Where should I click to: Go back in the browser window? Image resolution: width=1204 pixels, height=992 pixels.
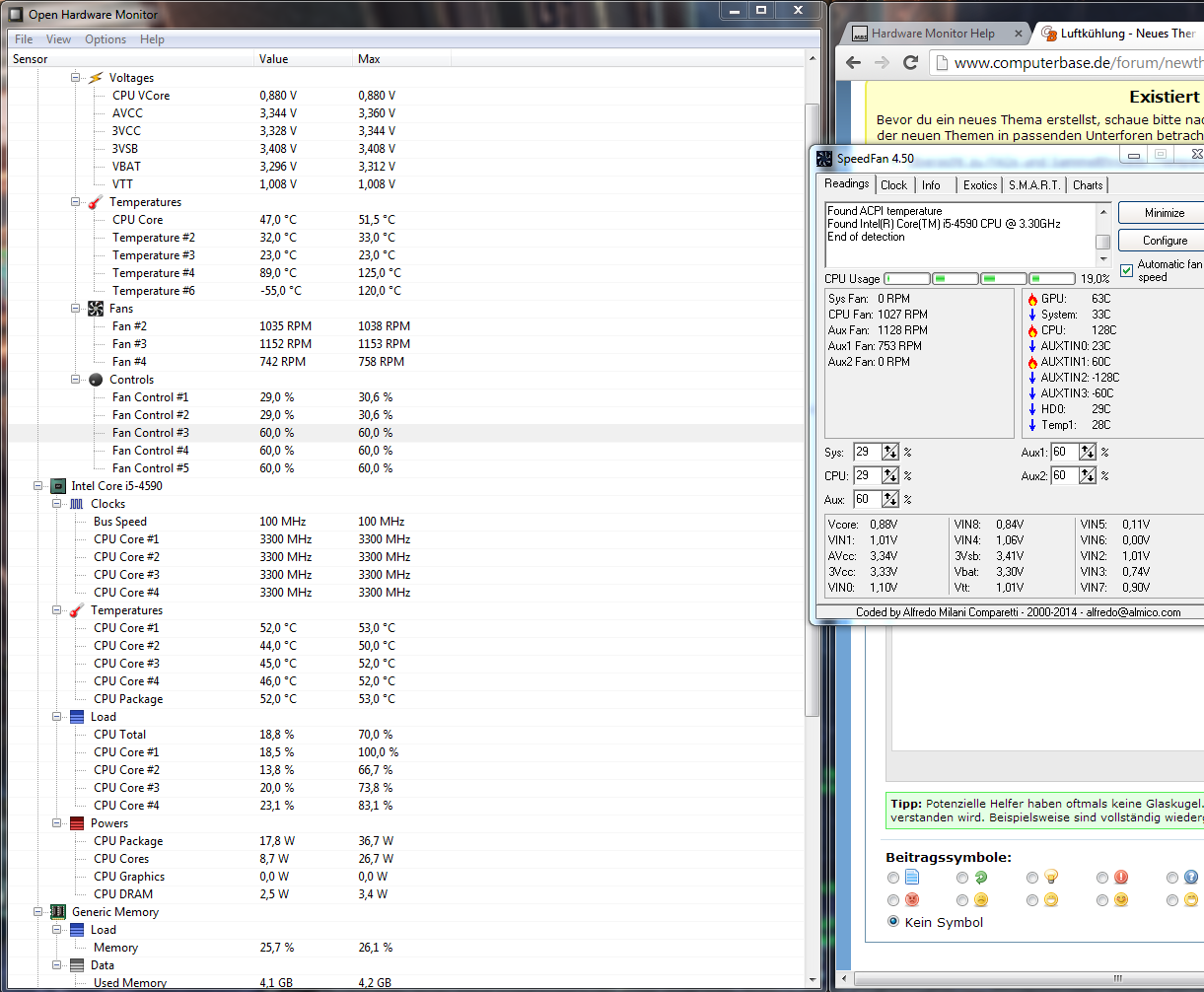click(x=854, y=62)
